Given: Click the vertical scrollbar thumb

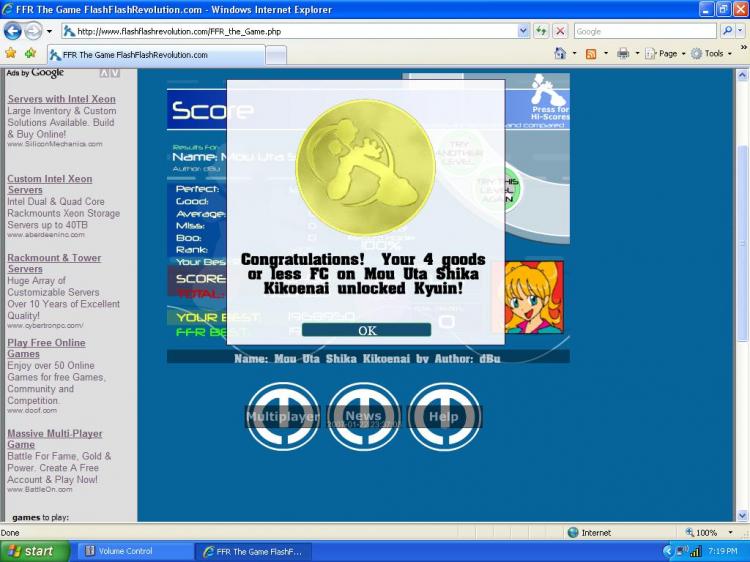Looking at the screenshot, I should (x=742, y=242).
